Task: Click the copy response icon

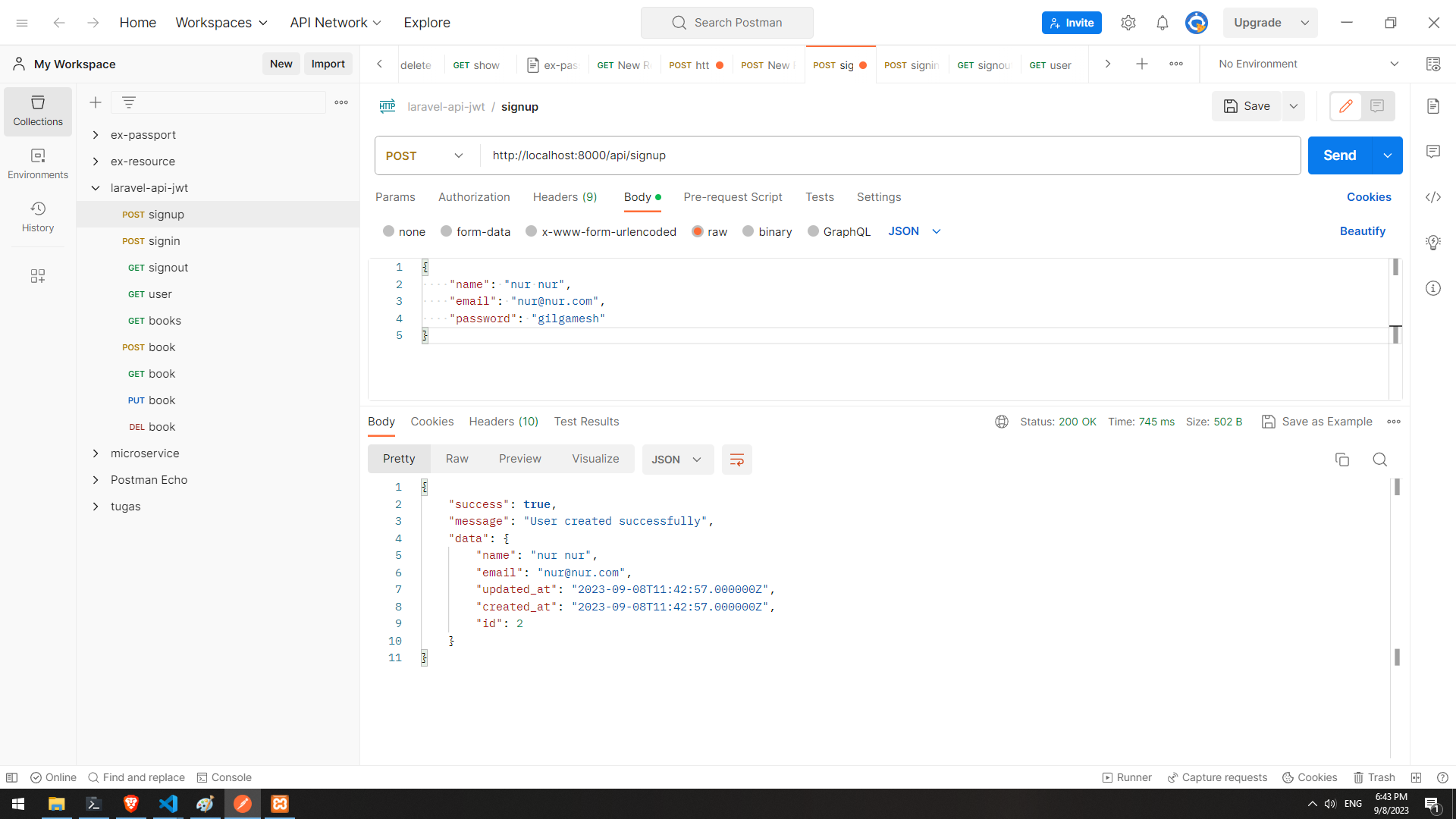Action: click(x=1341, y=460)
